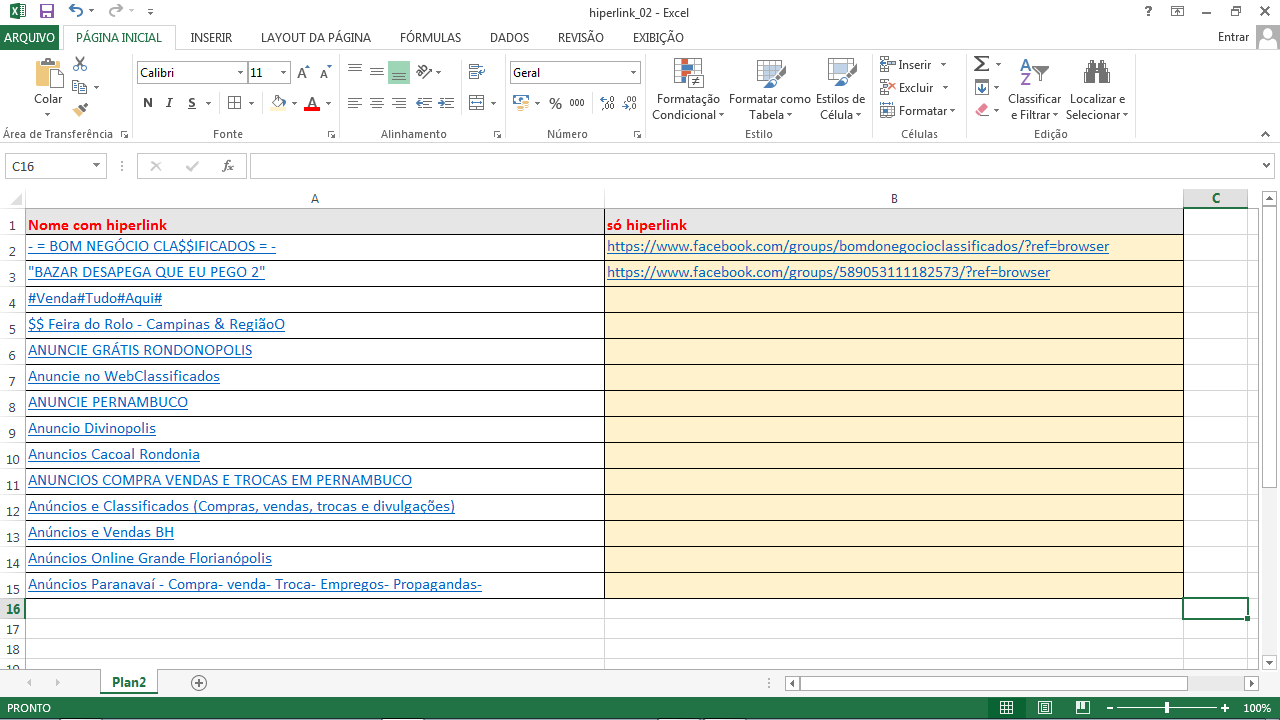Merge and center the selected cells
This screenshot has height=720, width=1280.
coord(476,103)
